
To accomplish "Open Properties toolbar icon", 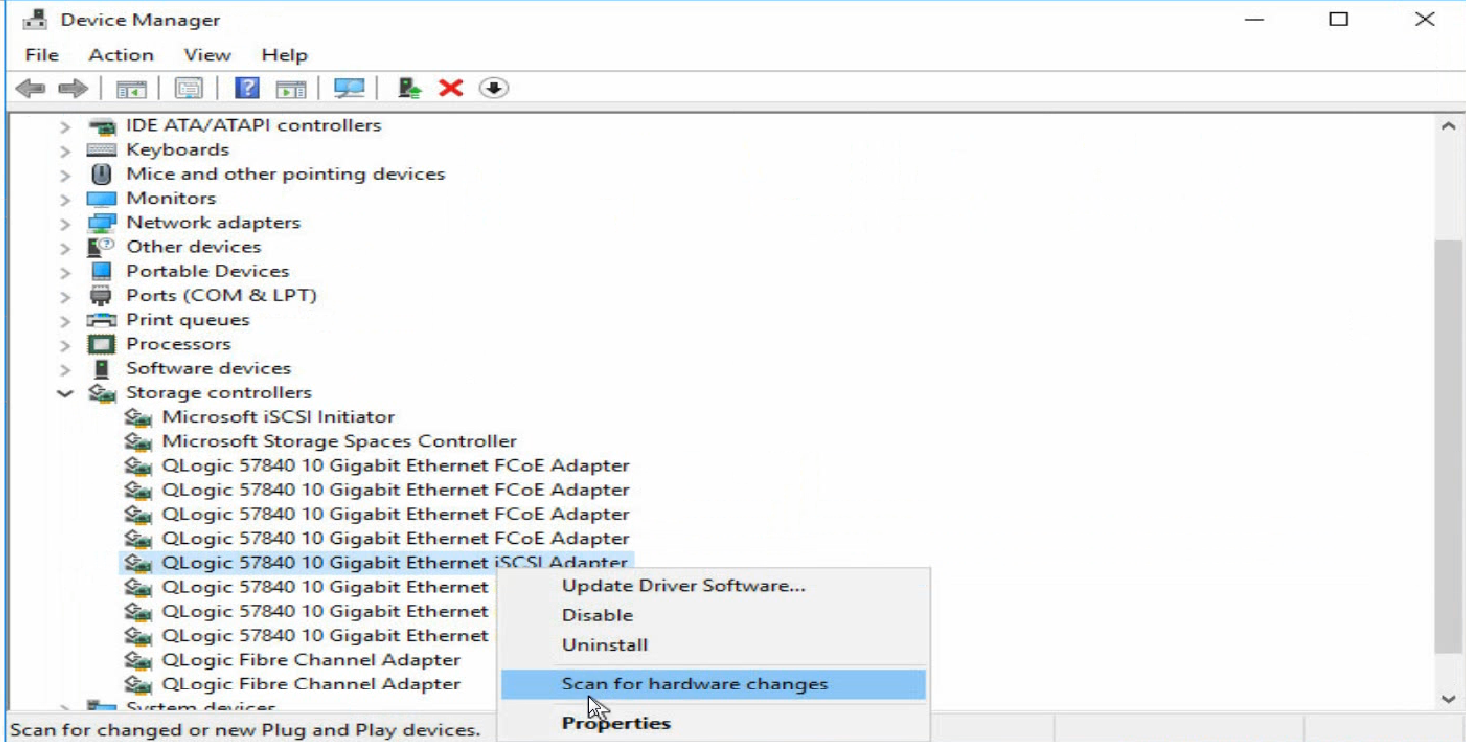I will pos(189,88).
